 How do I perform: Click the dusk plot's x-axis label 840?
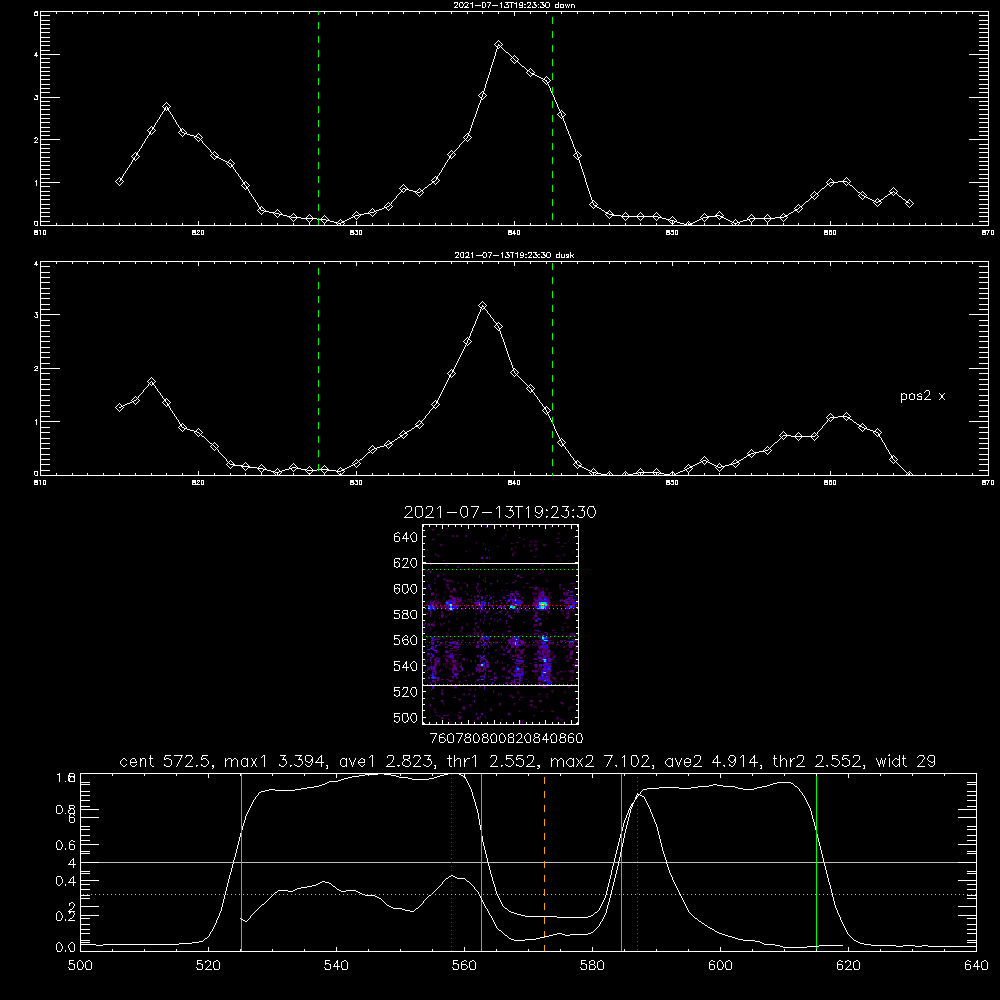click(x=514, y=483)
